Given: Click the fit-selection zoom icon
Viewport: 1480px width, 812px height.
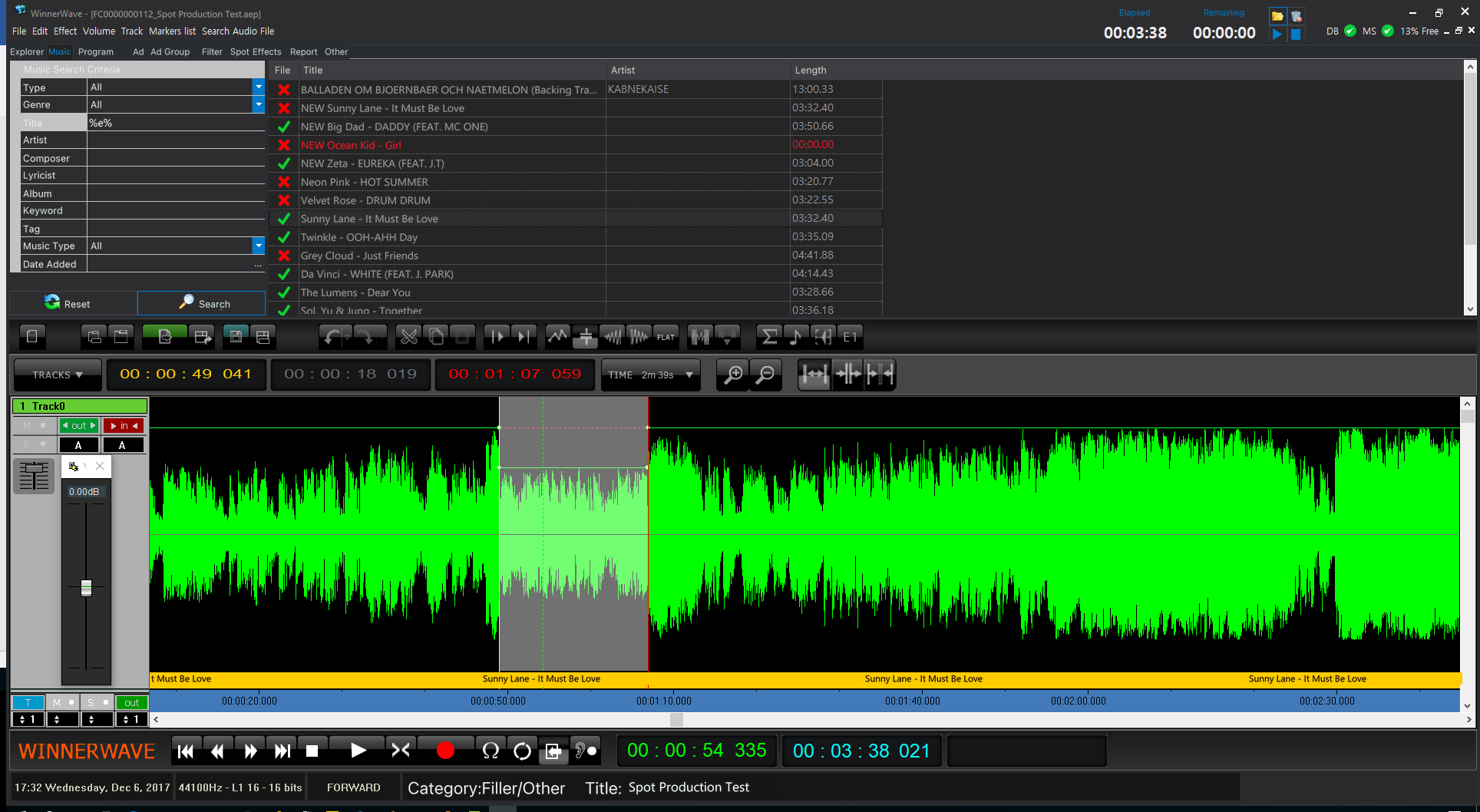Looking at the screenshot, I should point(814,375).
